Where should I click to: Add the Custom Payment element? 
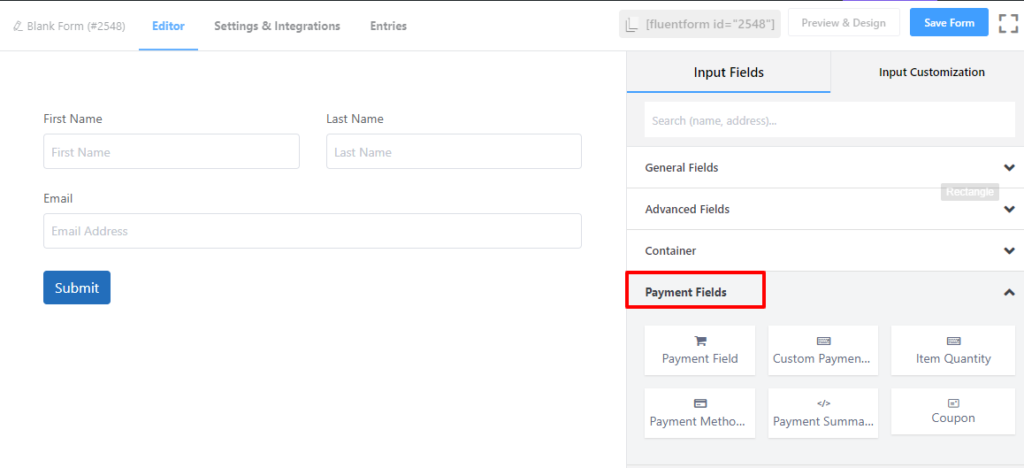(x=824, y=351)
